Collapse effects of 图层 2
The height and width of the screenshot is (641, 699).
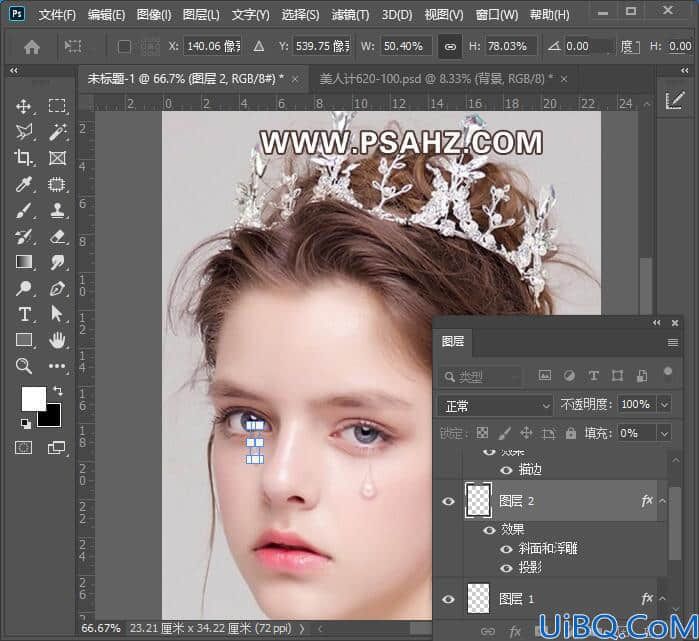pos(663,501)
